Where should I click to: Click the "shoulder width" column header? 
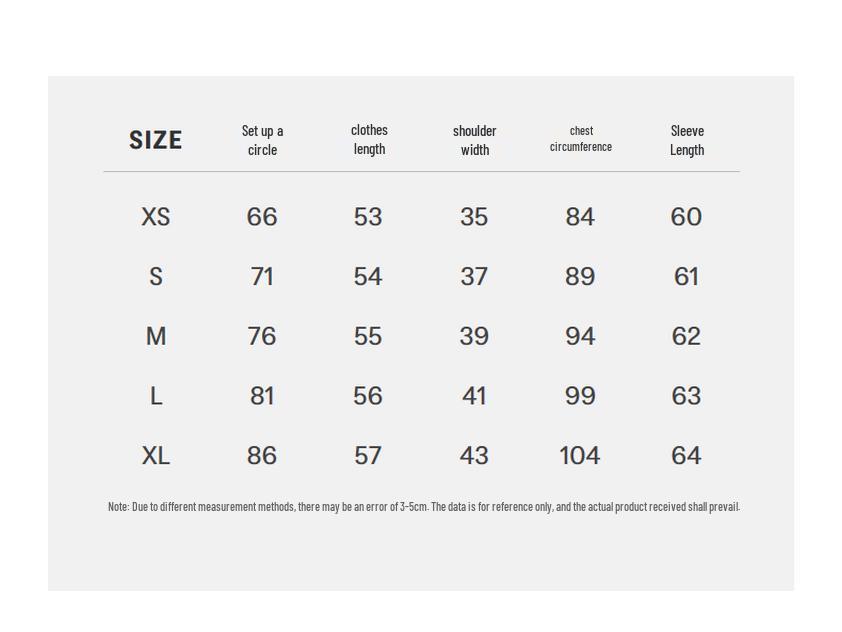coord(474,140)
